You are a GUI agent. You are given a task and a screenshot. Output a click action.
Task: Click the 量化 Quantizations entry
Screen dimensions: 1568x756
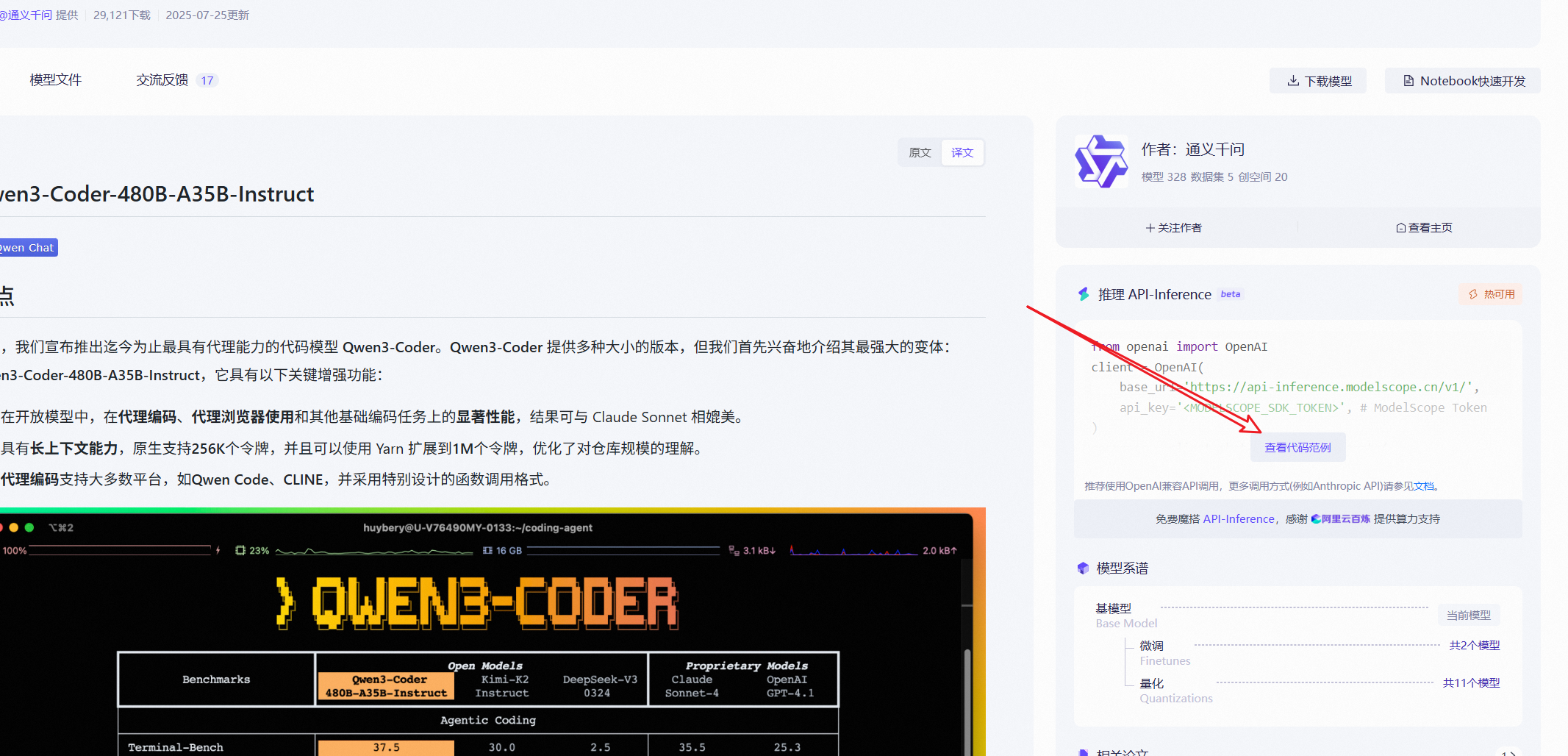coord(1176,691)
